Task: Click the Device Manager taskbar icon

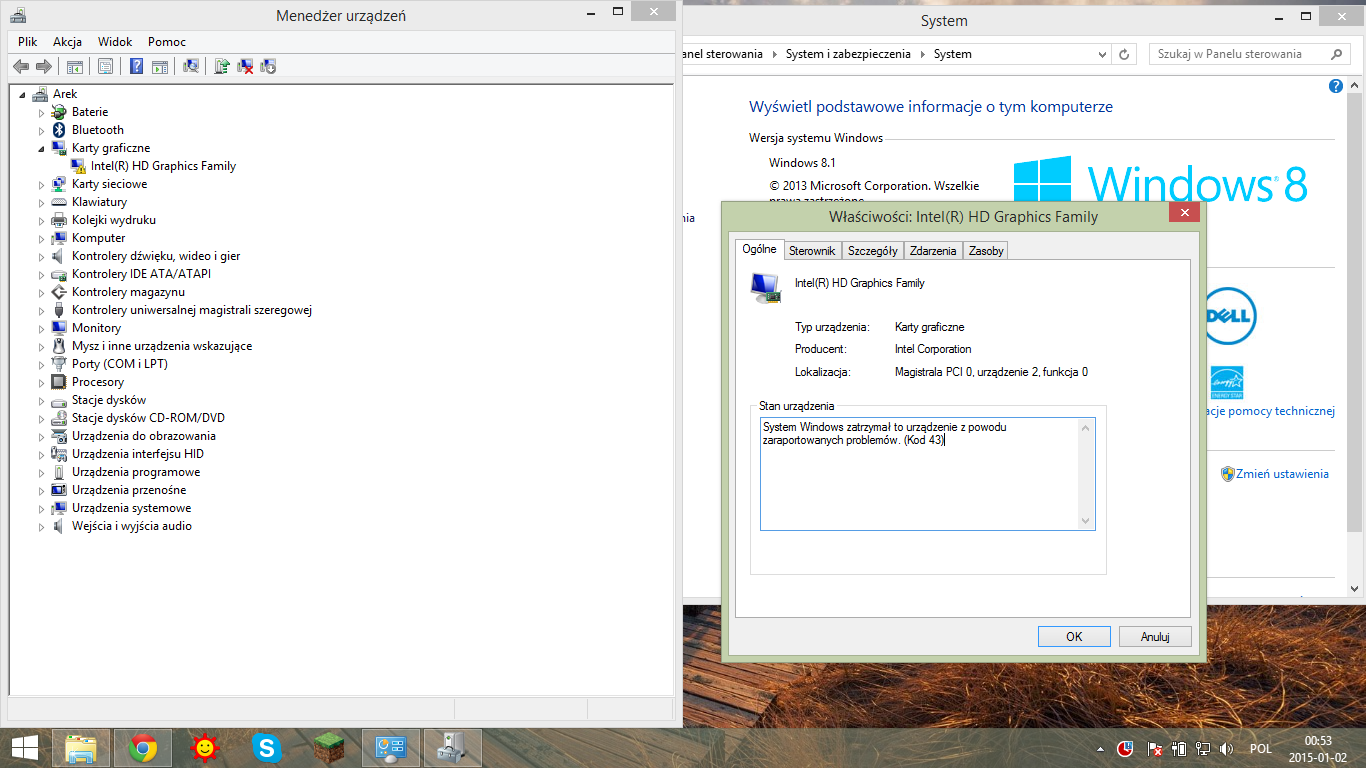Action: (x=452, y=748)
